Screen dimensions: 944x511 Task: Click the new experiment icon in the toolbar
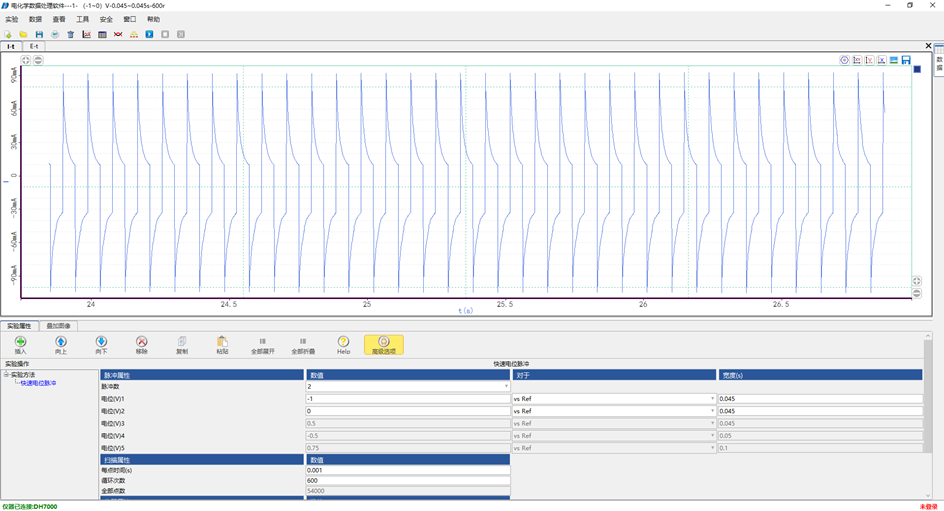8,34
